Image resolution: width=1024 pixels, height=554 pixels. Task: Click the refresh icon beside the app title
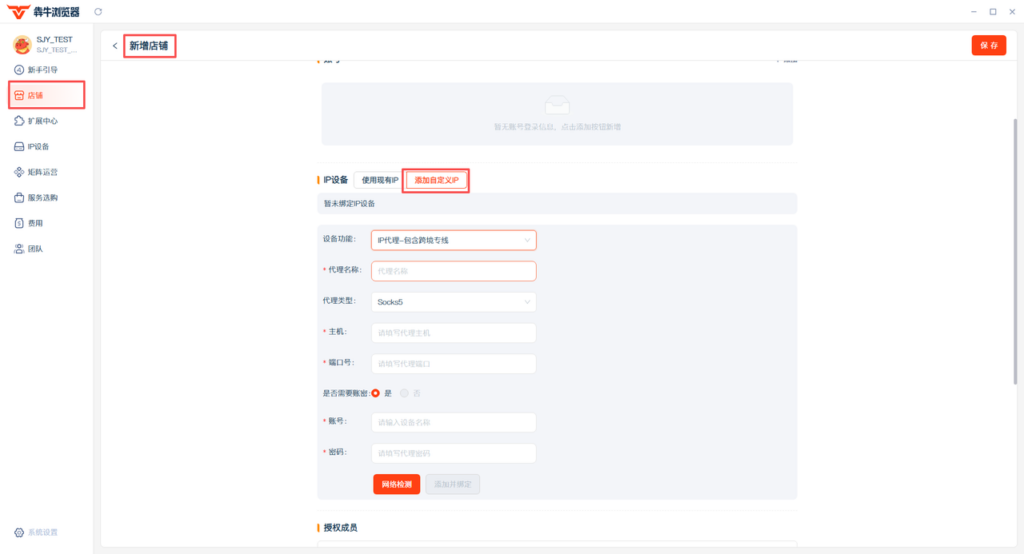pos(98,12)
